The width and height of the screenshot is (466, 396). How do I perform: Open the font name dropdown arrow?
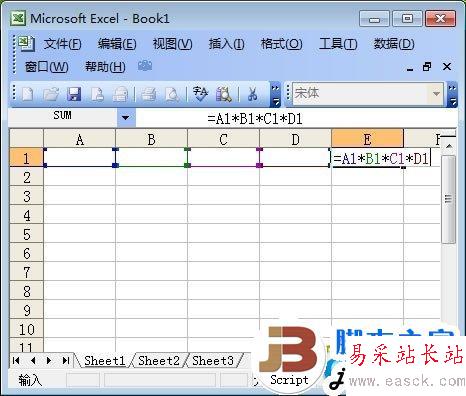click(436, 94)
